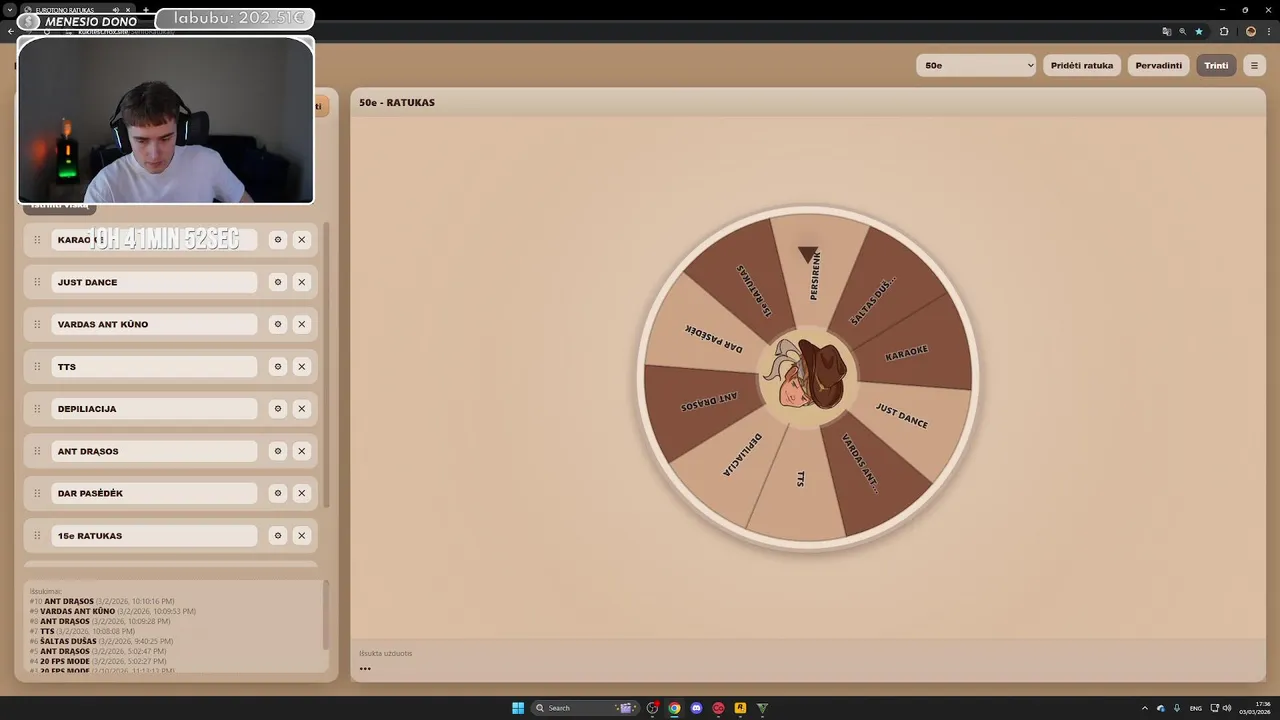Image resolution: width=1280 pixels, height=720 pixels.
Task: Remove the ANT DRĄSOS entry with X
Action: 302,451
